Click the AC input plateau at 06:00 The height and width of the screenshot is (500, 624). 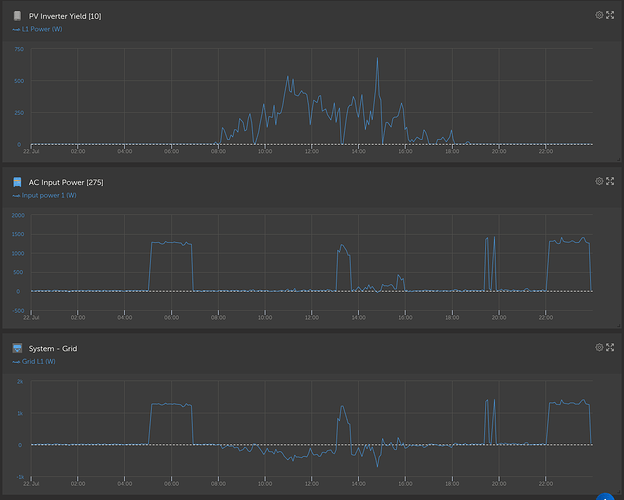pos(172,242)
